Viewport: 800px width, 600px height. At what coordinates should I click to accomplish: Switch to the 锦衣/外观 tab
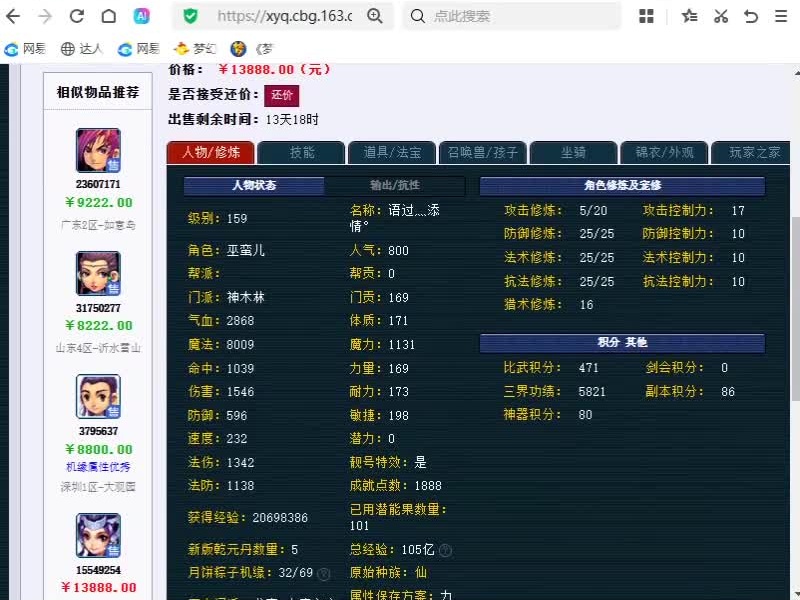click(x=664, y=153)
